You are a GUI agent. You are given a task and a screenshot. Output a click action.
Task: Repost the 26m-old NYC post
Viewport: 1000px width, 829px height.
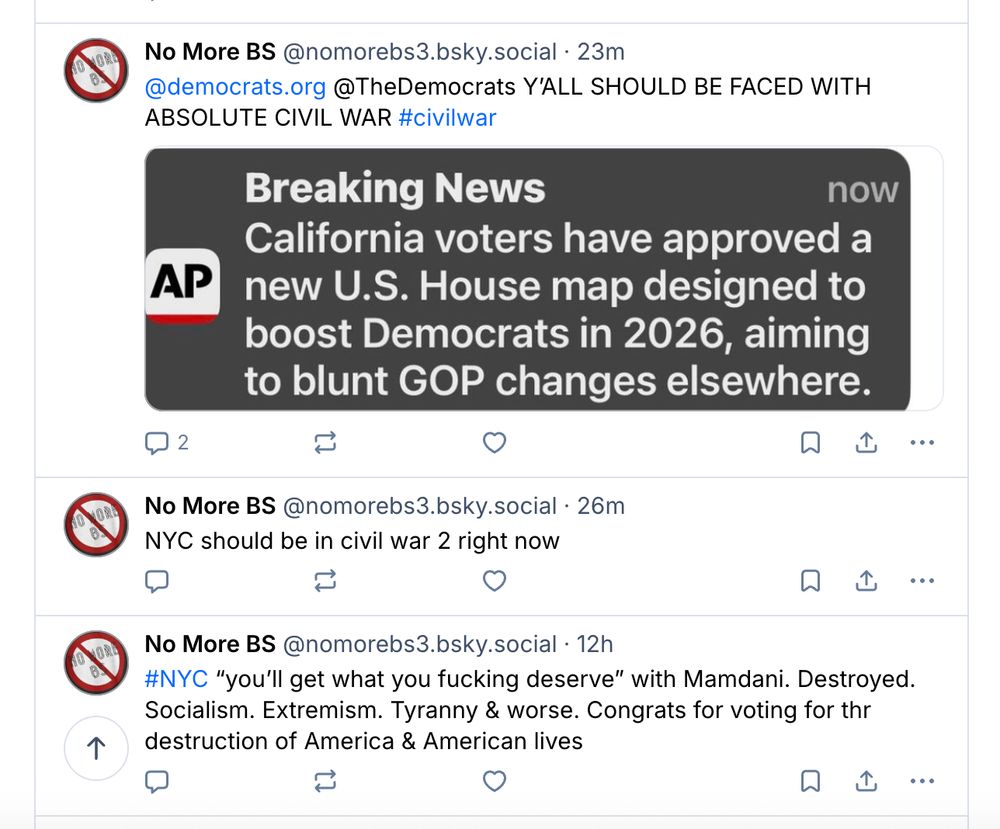325,581
